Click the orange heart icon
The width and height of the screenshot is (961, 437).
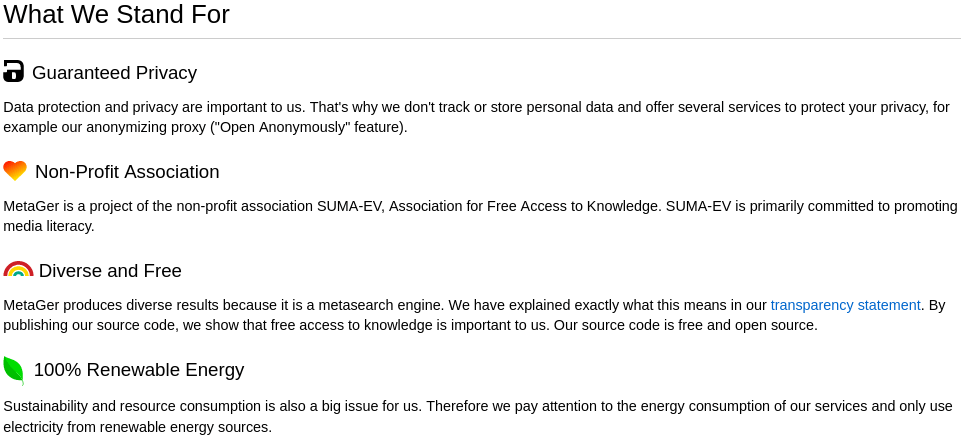click(15, 170)
